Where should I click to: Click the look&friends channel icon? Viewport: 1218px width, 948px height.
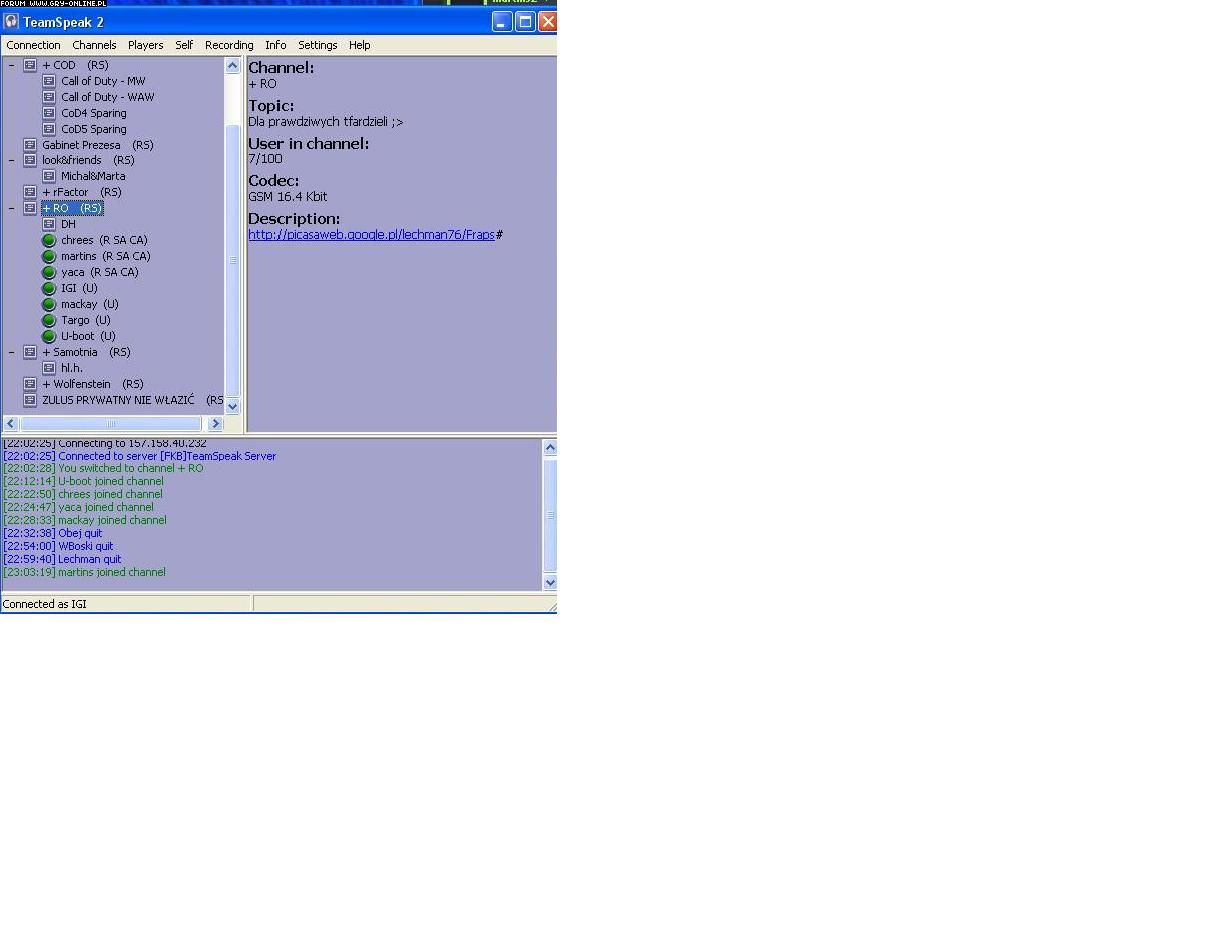30,160
